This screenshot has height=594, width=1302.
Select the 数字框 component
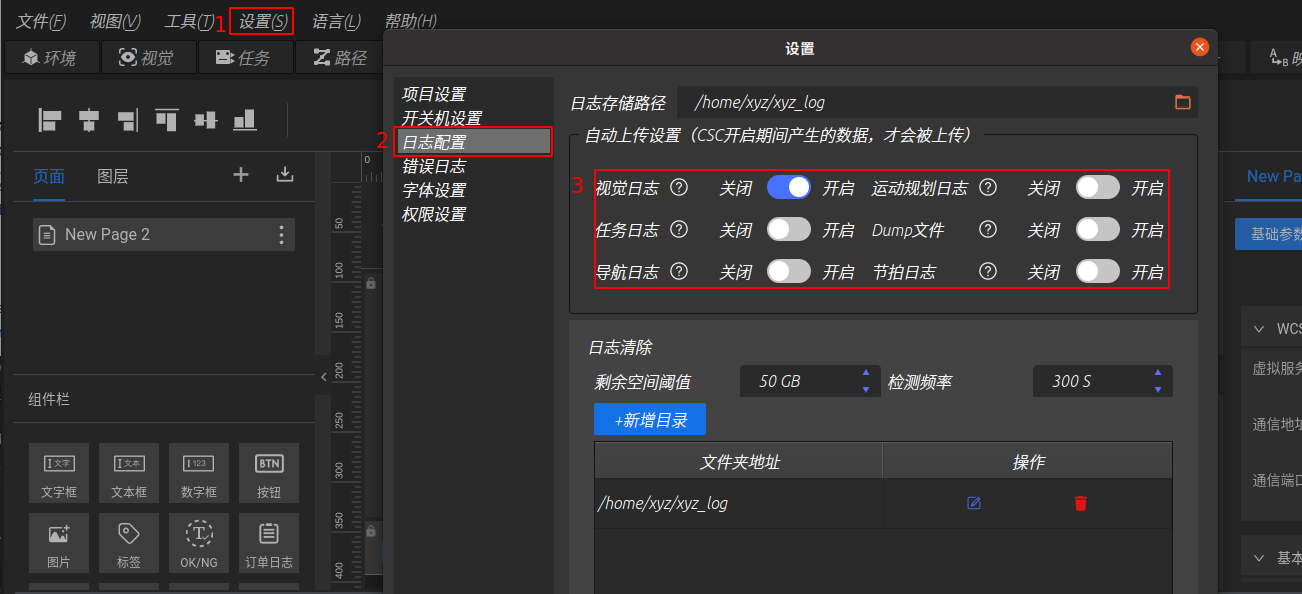coord(199,473)
